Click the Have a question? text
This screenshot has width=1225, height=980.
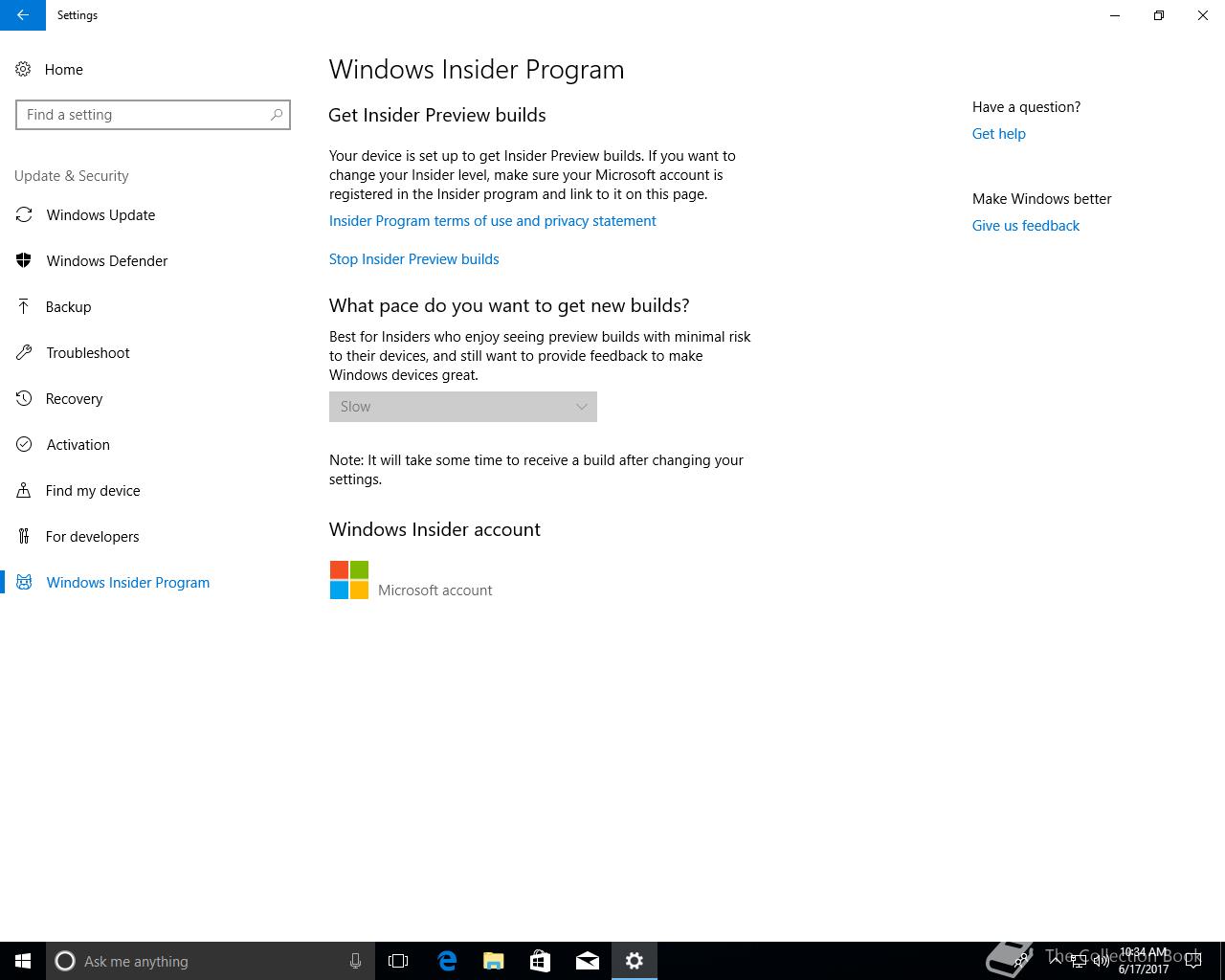[1026, 107]
